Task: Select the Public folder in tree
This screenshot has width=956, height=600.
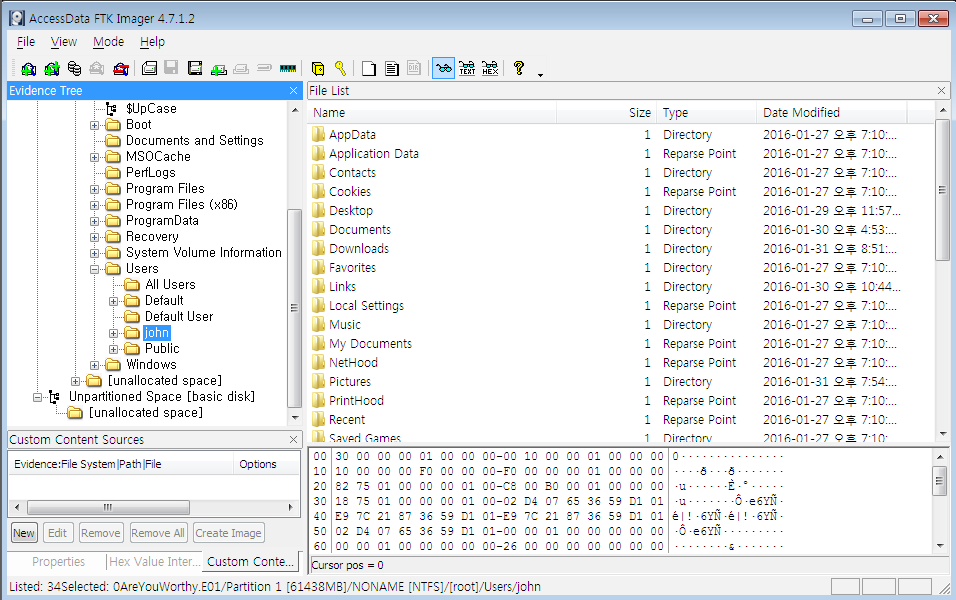Action: tap(162, 349)
